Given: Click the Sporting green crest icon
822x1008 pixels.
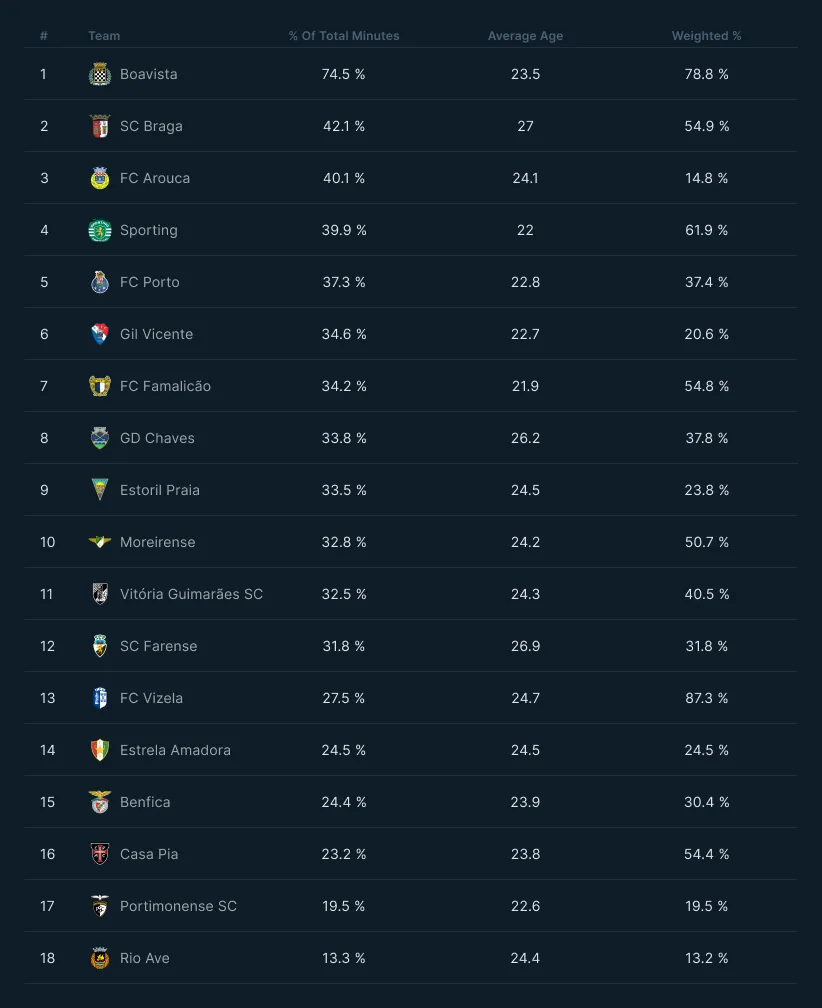Looking at the screenshot, I should click(x=100, y=230).
